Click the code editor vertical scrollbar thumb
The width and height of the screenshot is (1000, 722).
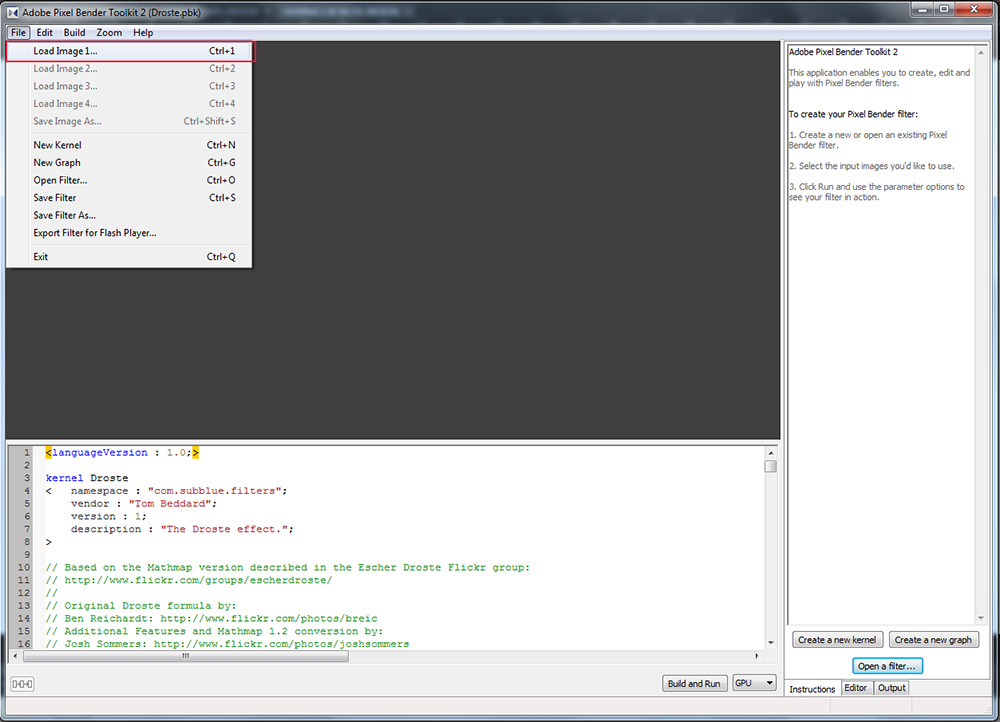click(770, 466)
